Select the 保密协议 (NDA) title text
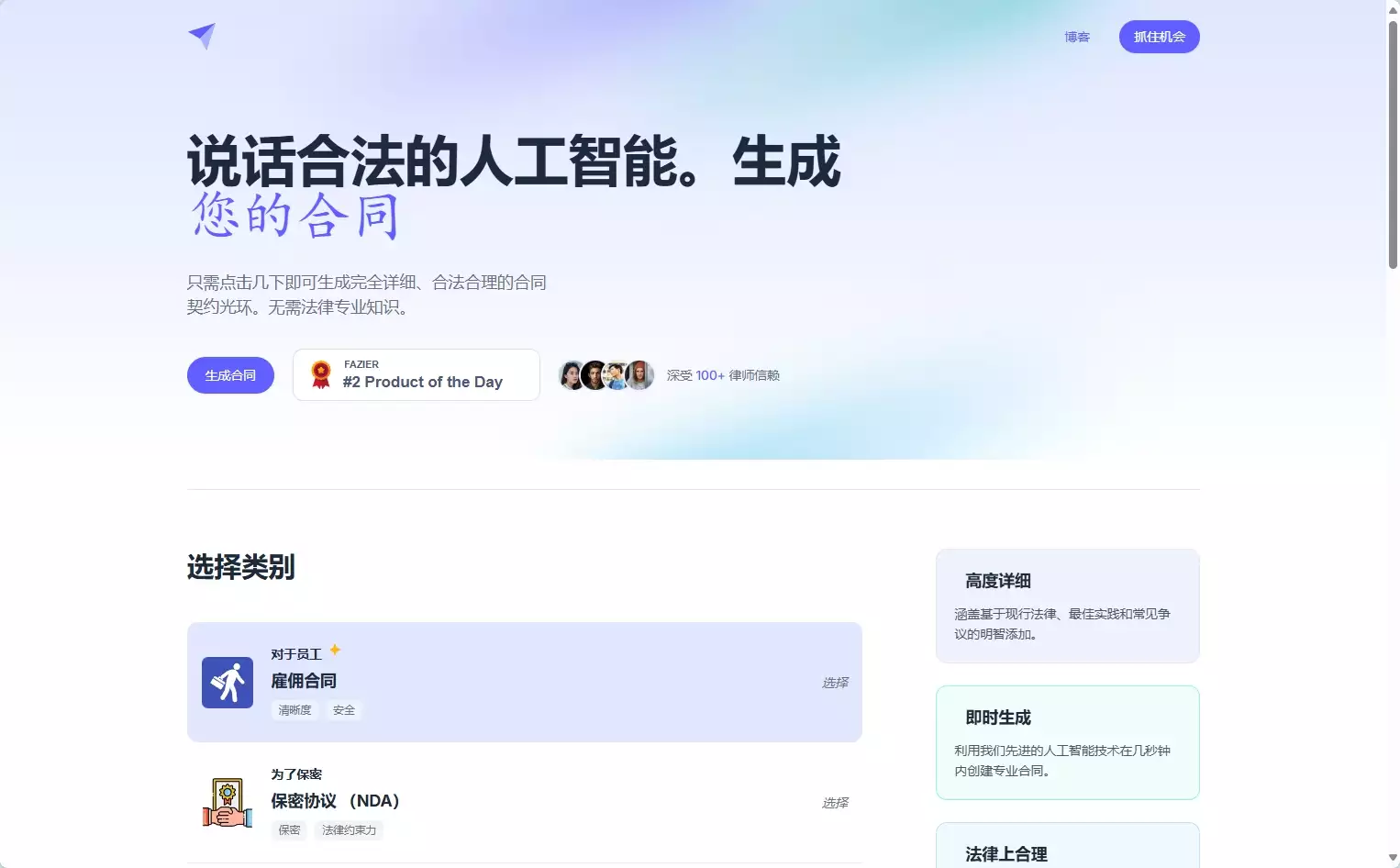Screen dimensions: 1400x868 coord(335,801)
